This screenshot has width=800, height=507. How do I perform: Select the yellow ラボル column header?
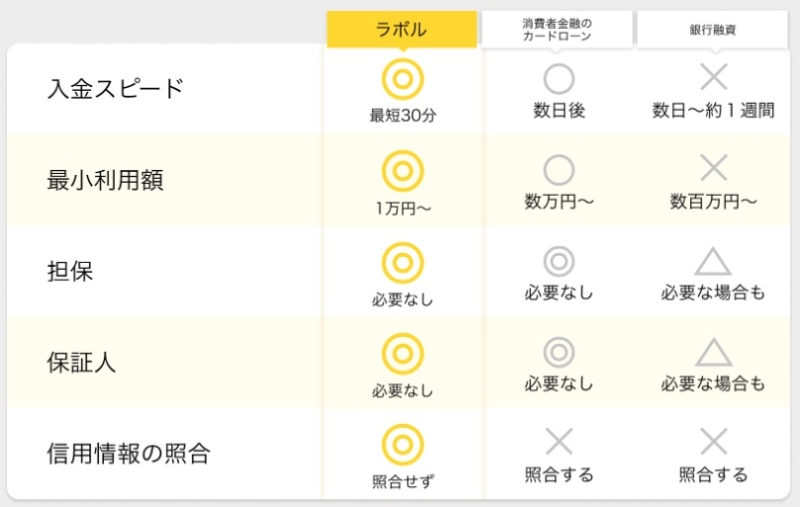click(401, 30)
